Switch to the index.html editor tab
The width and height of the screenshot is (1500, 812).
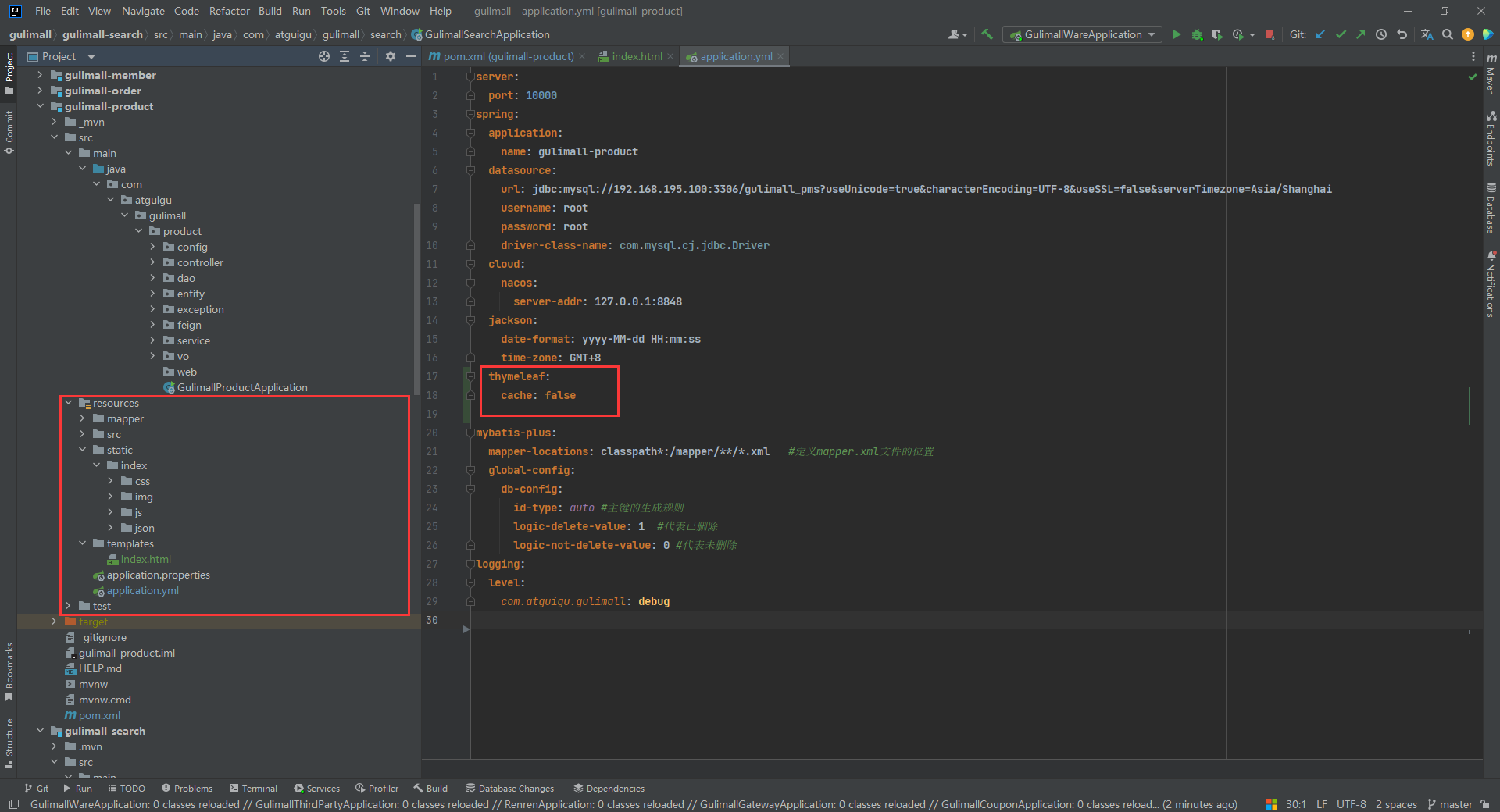tap(636, 56)
